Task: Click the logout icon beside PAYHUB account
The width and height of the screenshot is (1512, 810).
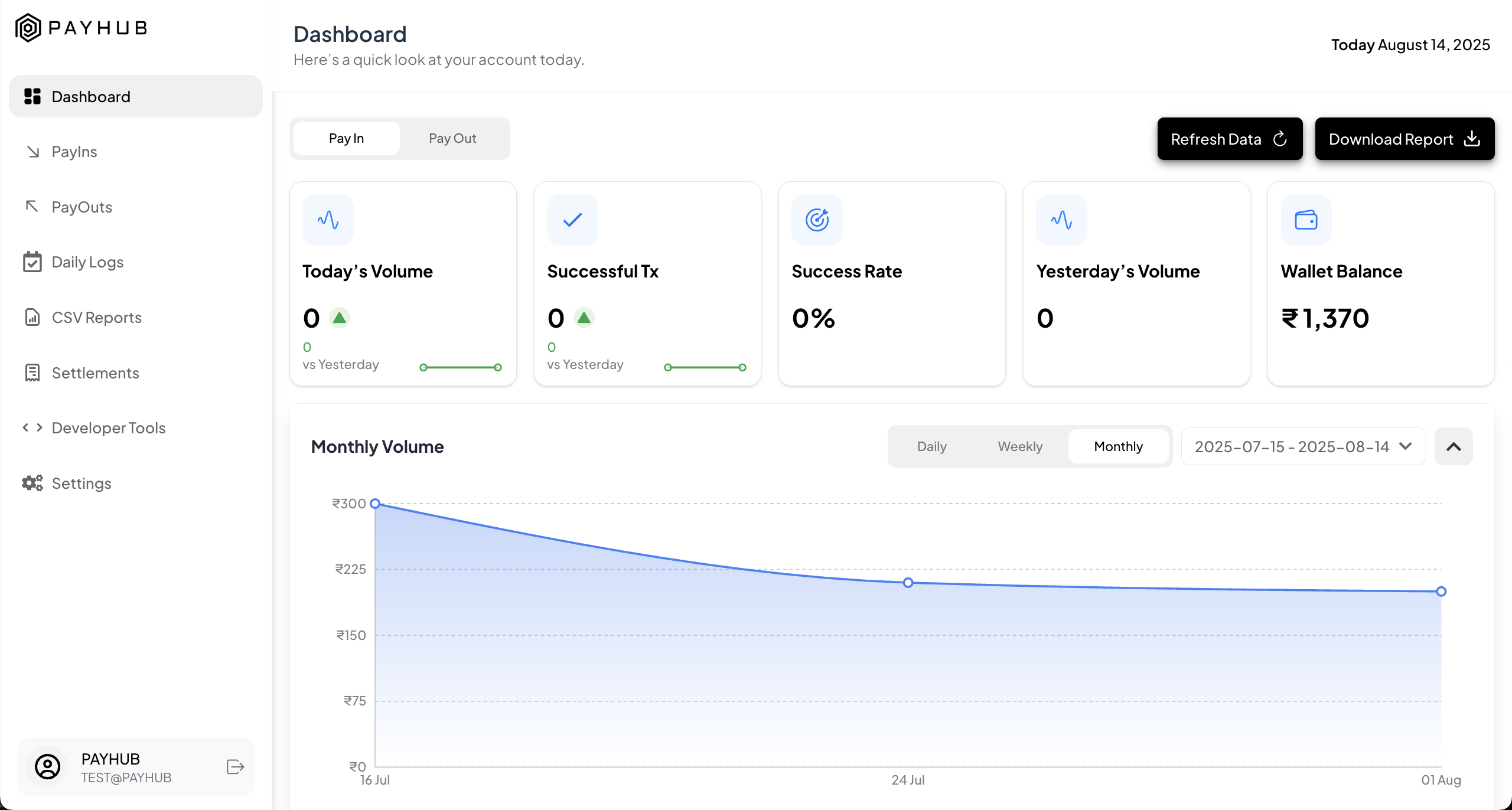Action: (235, 767)
